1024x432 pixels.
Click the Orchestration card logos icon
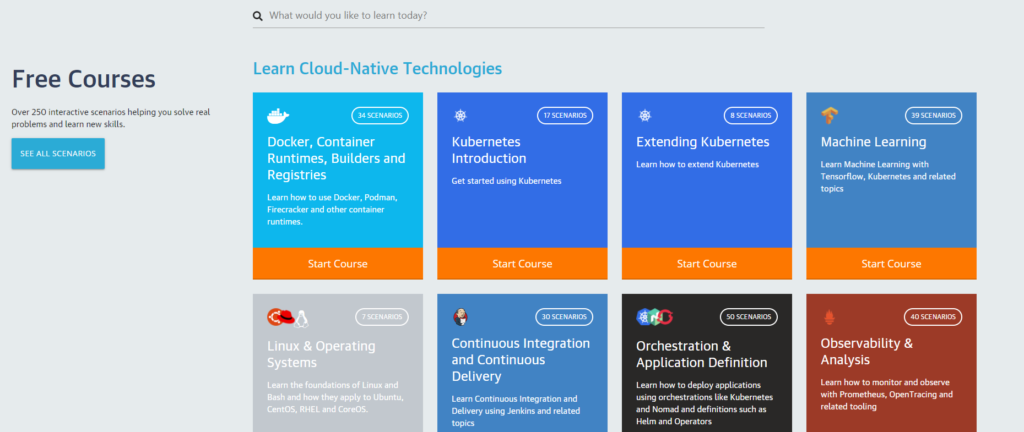pyautogui.click(x=654, y=317)
